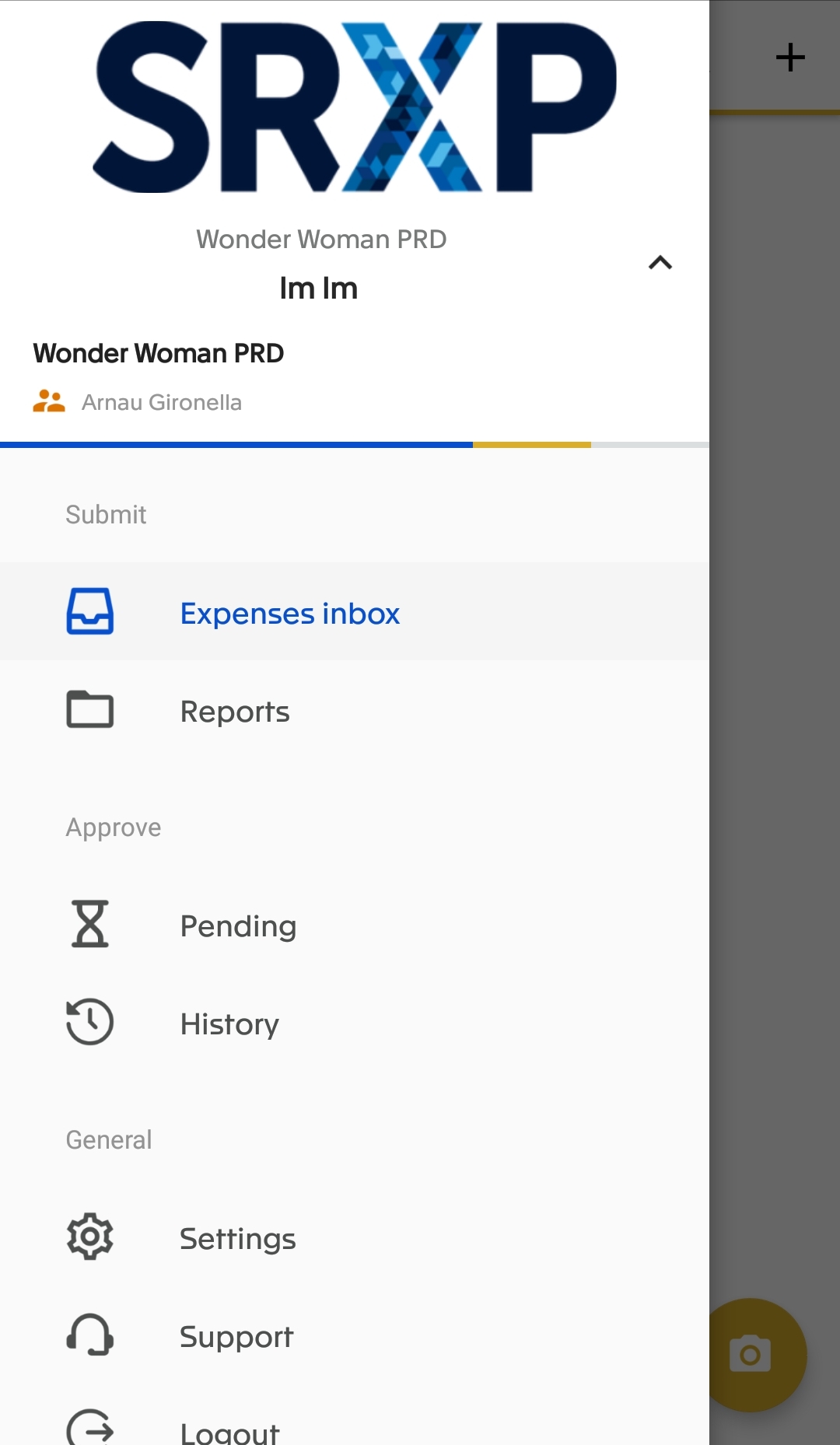Open the Expenses inbox tray icon
Viewport: 840px width, 1445px height.
(x=90, y=611)
